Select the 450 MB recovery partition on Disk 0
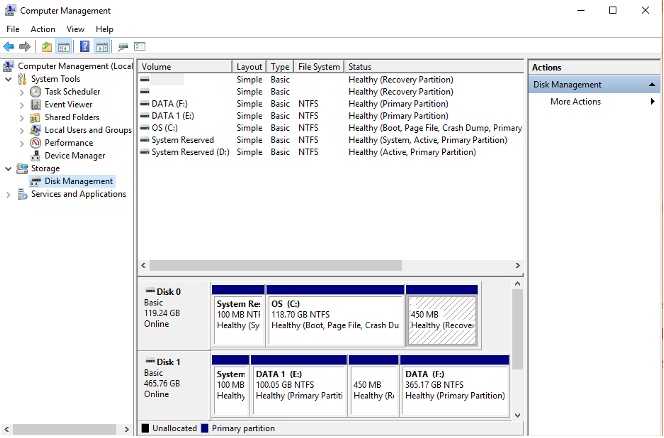This screenshot has width=664, height=438. pos(442,320)
